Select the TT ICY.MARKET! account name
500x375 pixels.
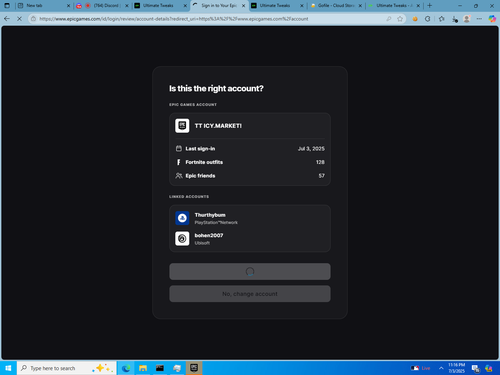(x=218, y=126)
